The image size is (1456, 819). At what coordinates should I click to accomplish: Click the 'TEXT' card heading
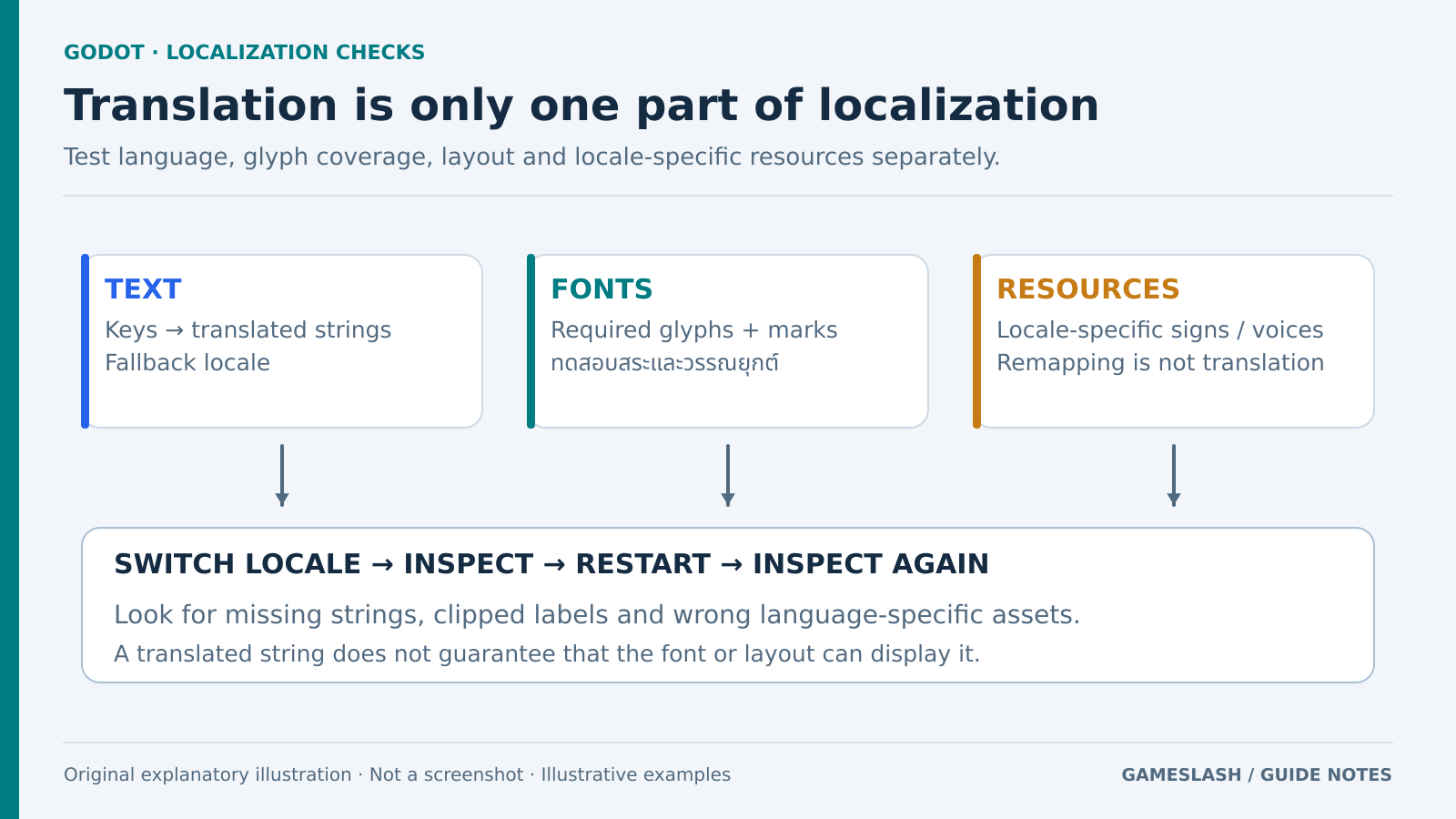click(143, 289)
